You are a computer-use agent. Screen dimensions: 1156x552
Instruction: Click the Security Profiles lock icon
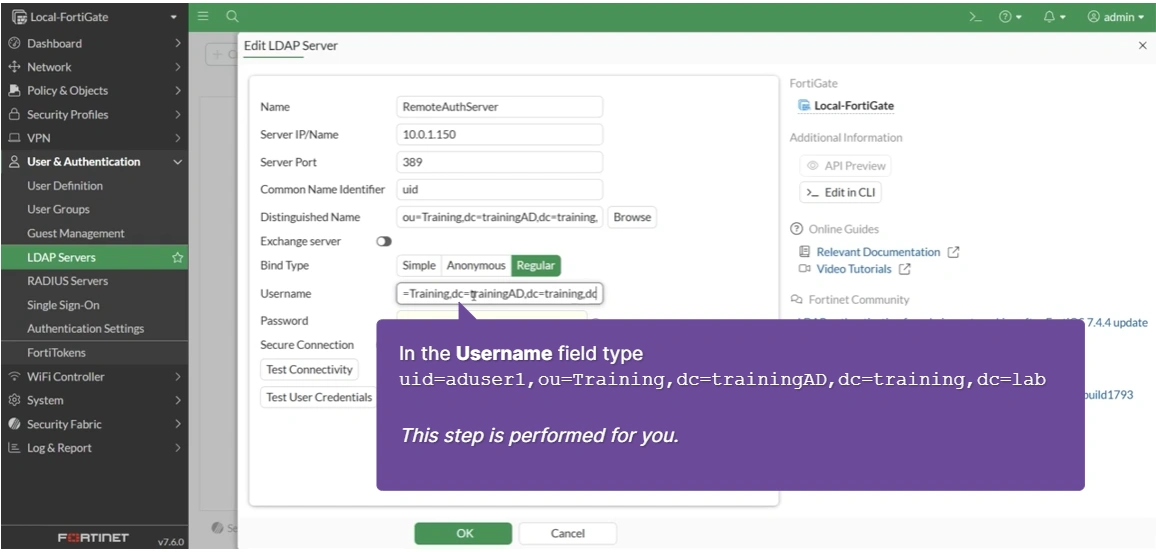tap(13, 114)
